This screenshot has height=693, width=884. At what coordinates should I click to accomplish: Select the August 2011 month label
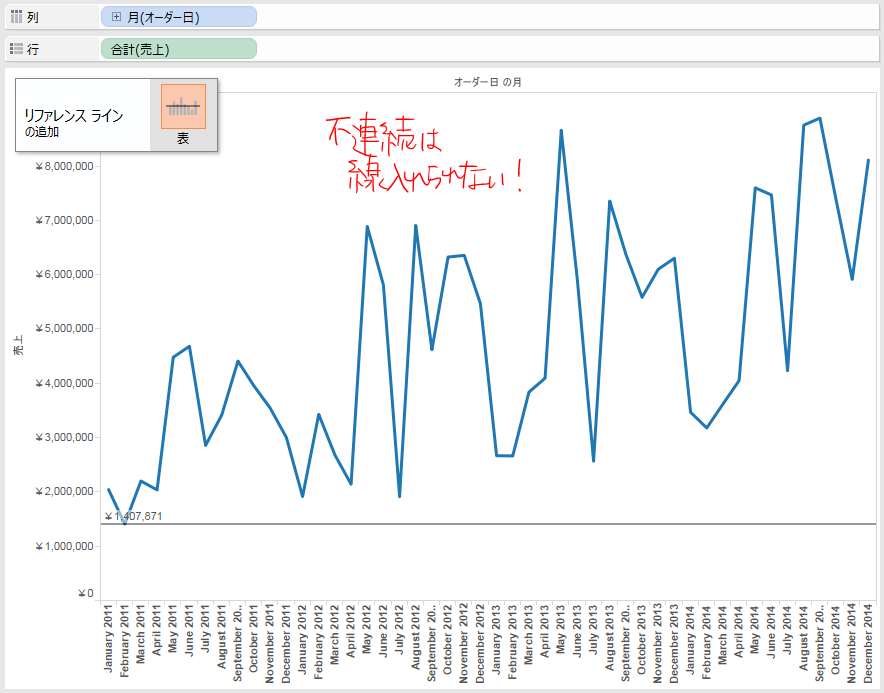pos(222,637)
